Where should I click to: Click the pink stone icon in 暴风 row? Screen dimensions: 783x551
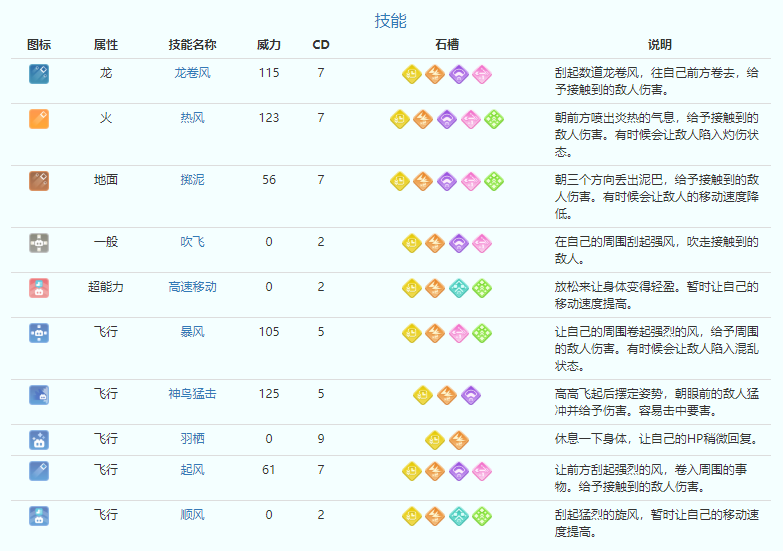click(458, 333)
